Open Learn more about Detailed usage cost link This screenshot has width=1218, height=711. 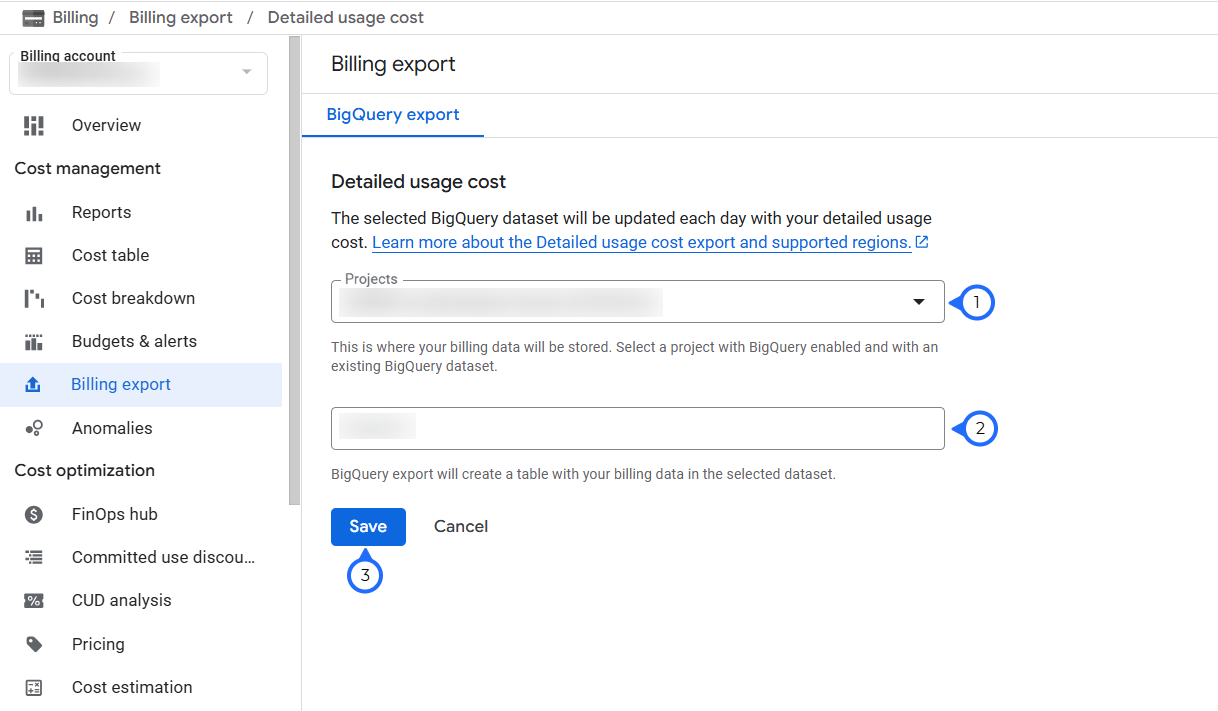[x=641, y=242]
